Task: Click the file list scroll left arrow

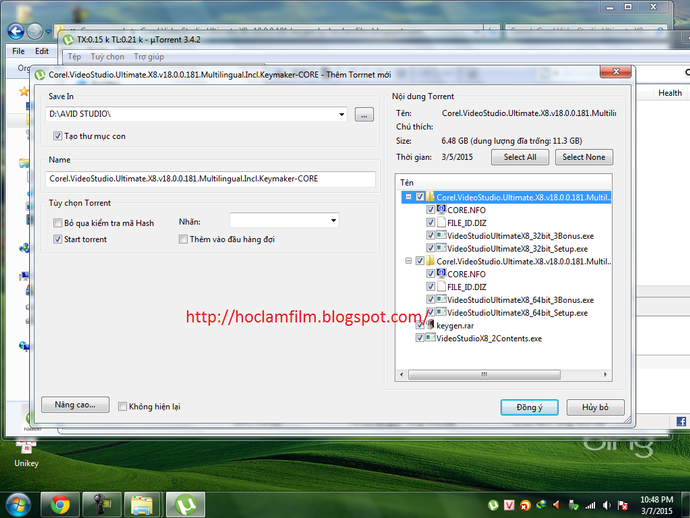Action: pos(401,375)
